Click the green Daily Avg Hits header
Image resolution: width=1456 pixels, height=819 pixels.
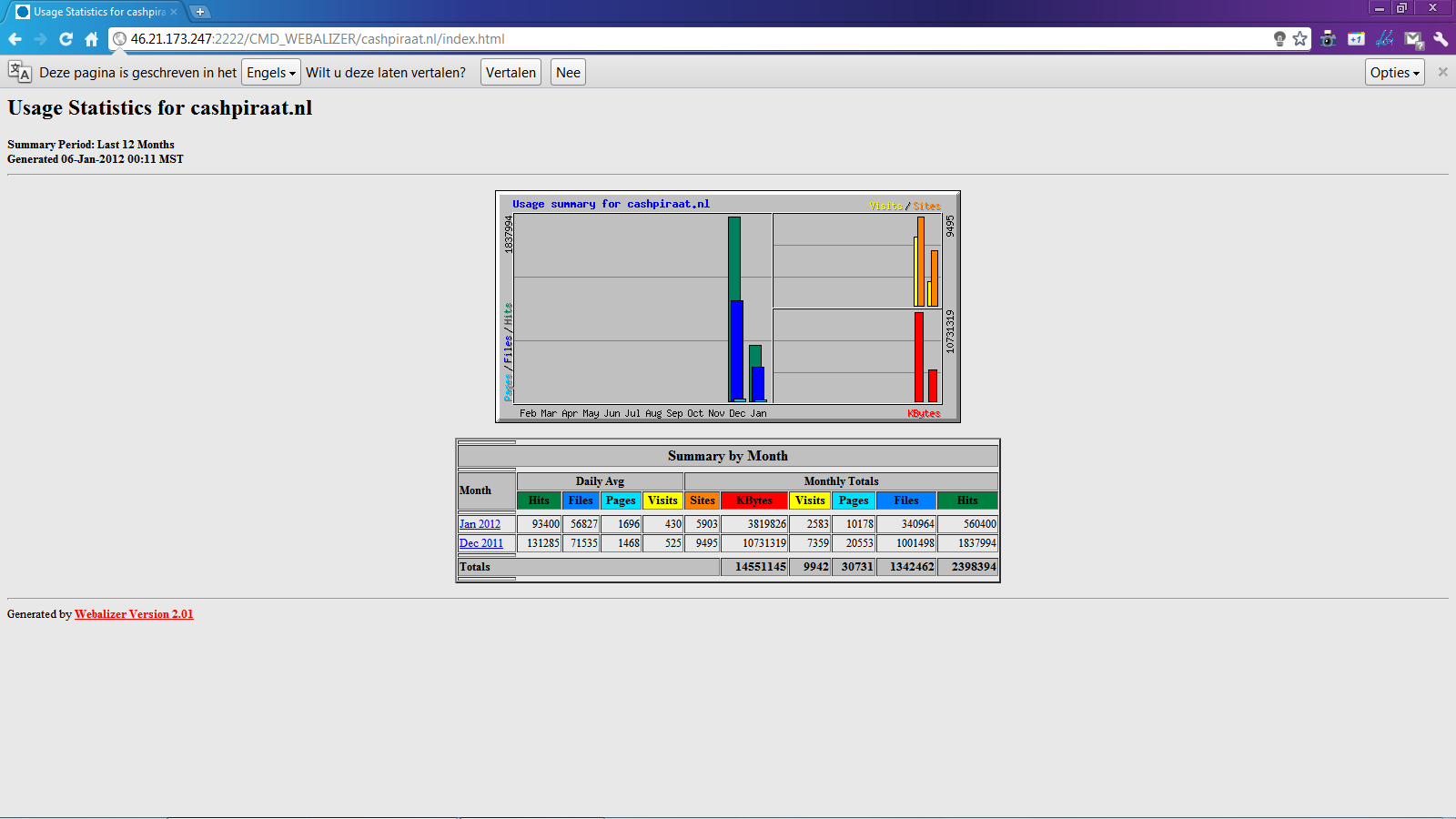tap(539, 500)
